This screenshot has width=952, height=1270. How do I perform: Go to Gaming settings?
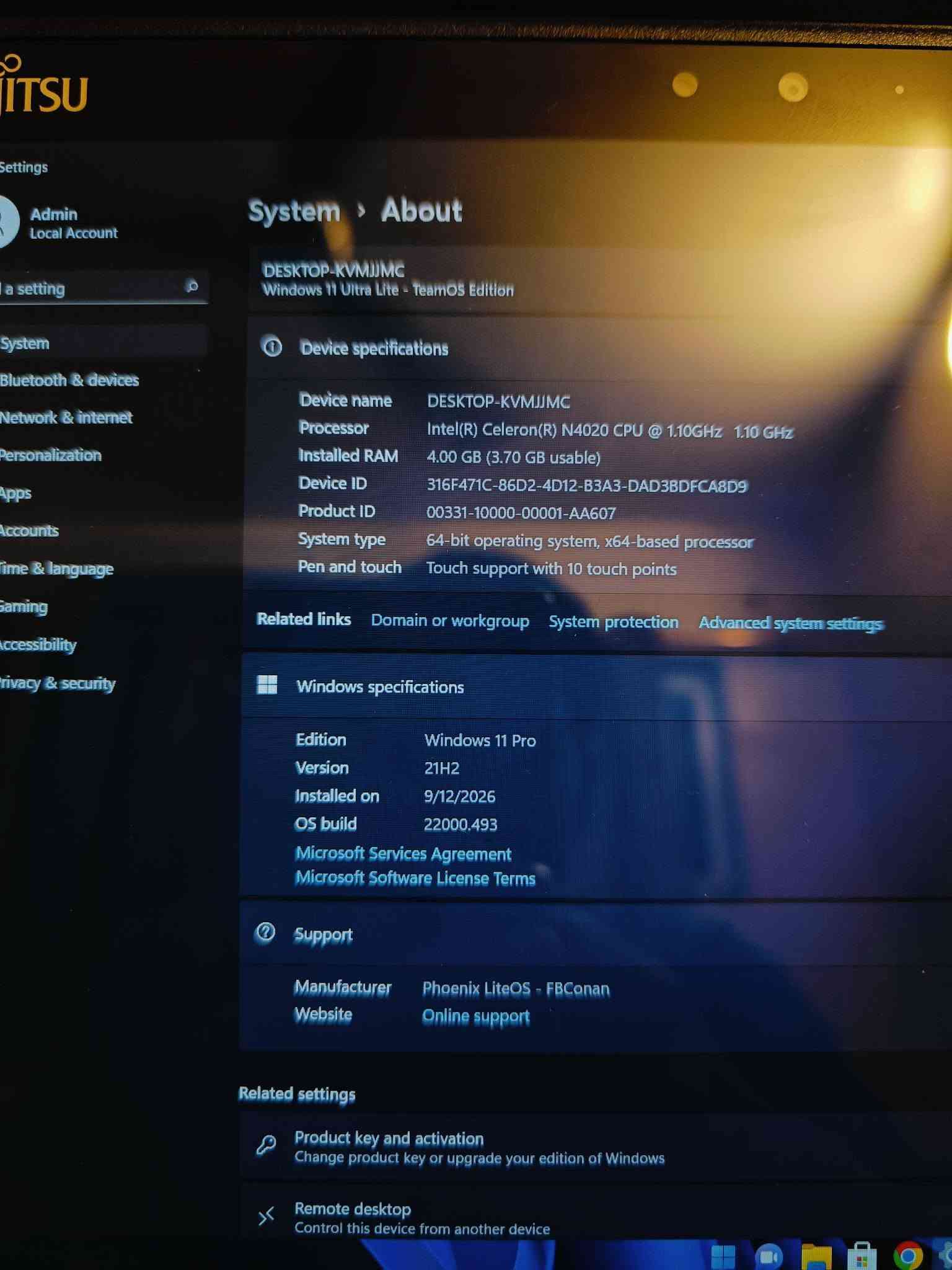[24, 607]
